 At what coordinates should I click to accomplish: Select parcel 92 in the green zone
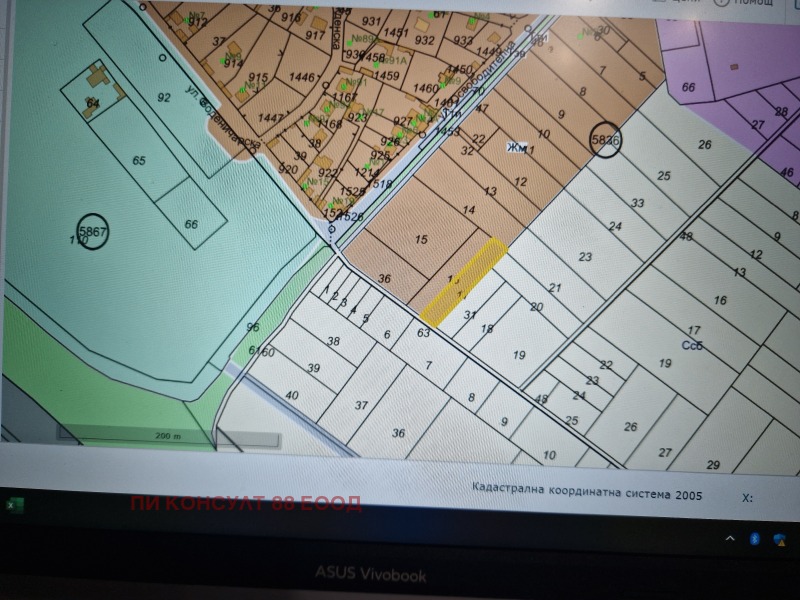coord(163,98)
